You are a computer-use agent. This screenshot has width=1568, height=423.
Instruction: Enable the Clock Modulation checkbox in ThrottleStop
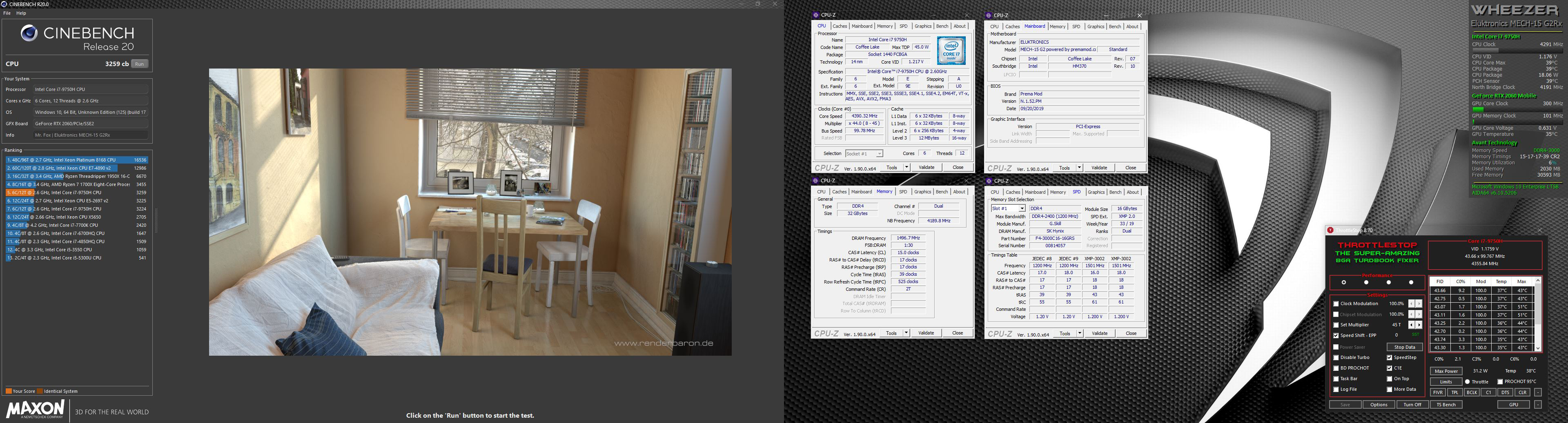click(1336, 304)
